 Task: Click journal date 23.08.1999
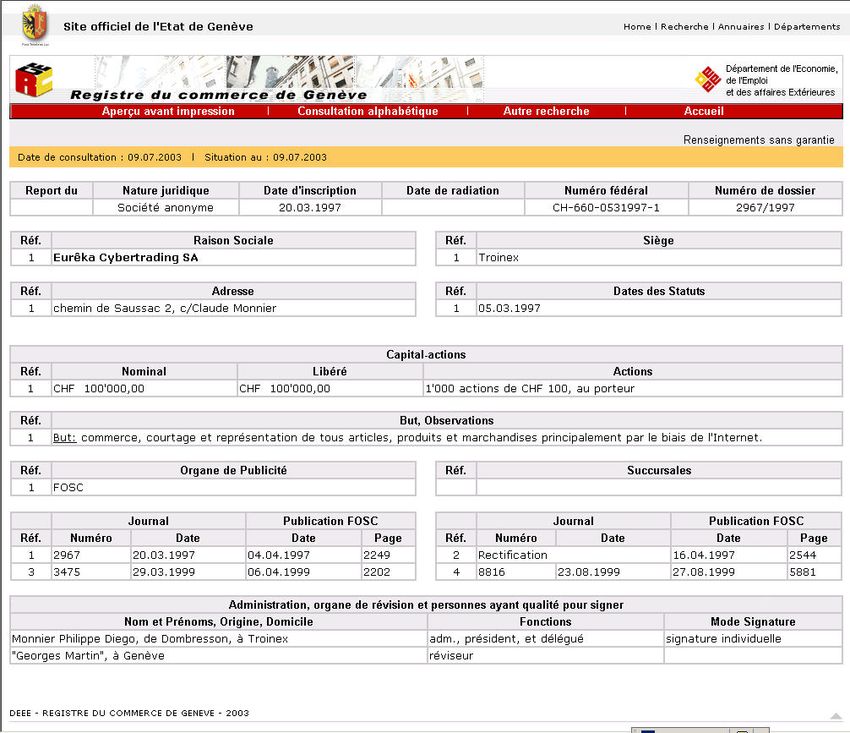pos(589,572)
